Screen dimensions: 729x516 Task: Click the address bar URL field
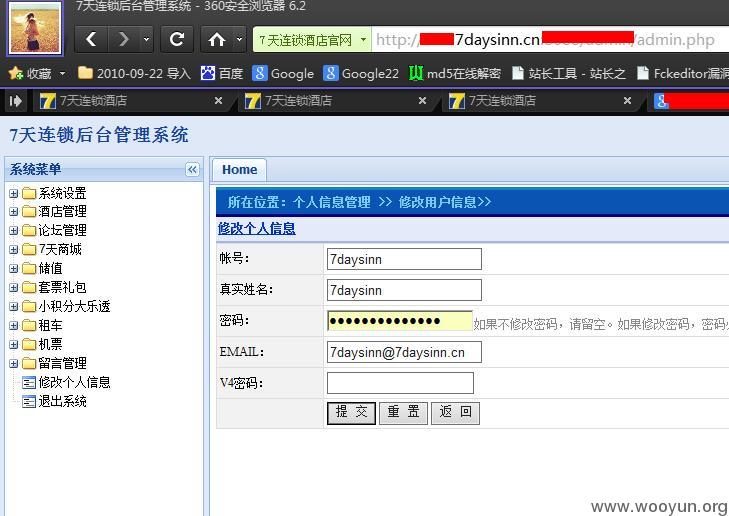tap(550, 40)
